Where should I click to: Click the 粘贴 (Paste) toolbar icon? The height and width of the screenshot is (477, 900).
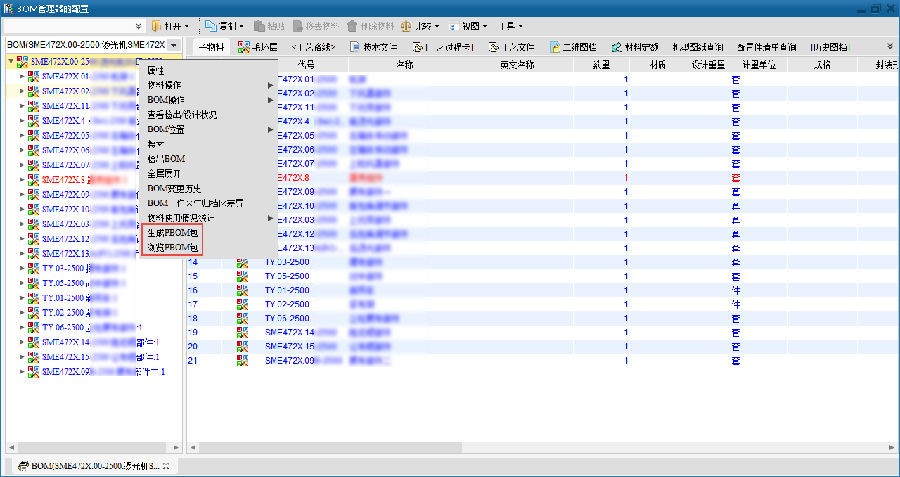point(260,25)
